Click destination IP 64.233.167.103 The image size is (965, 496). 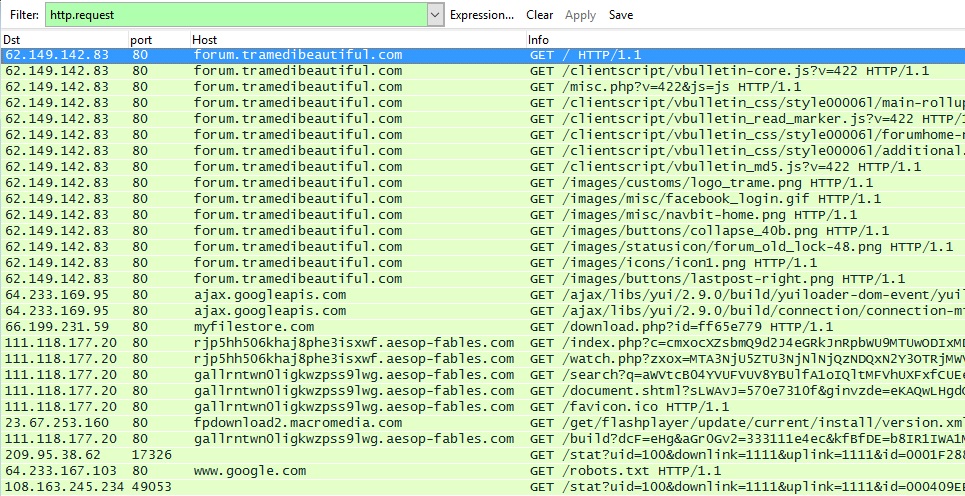(60, 471)
